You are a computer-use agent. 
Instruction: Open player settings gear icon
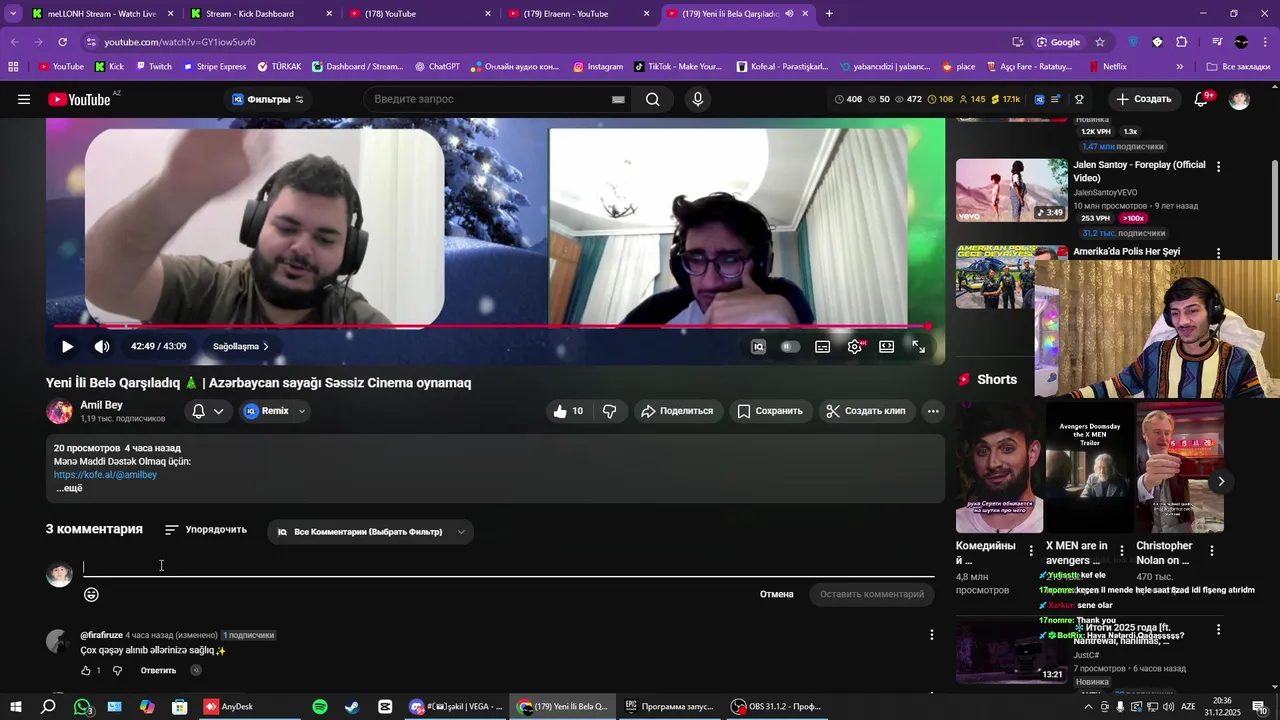point(855,346)
